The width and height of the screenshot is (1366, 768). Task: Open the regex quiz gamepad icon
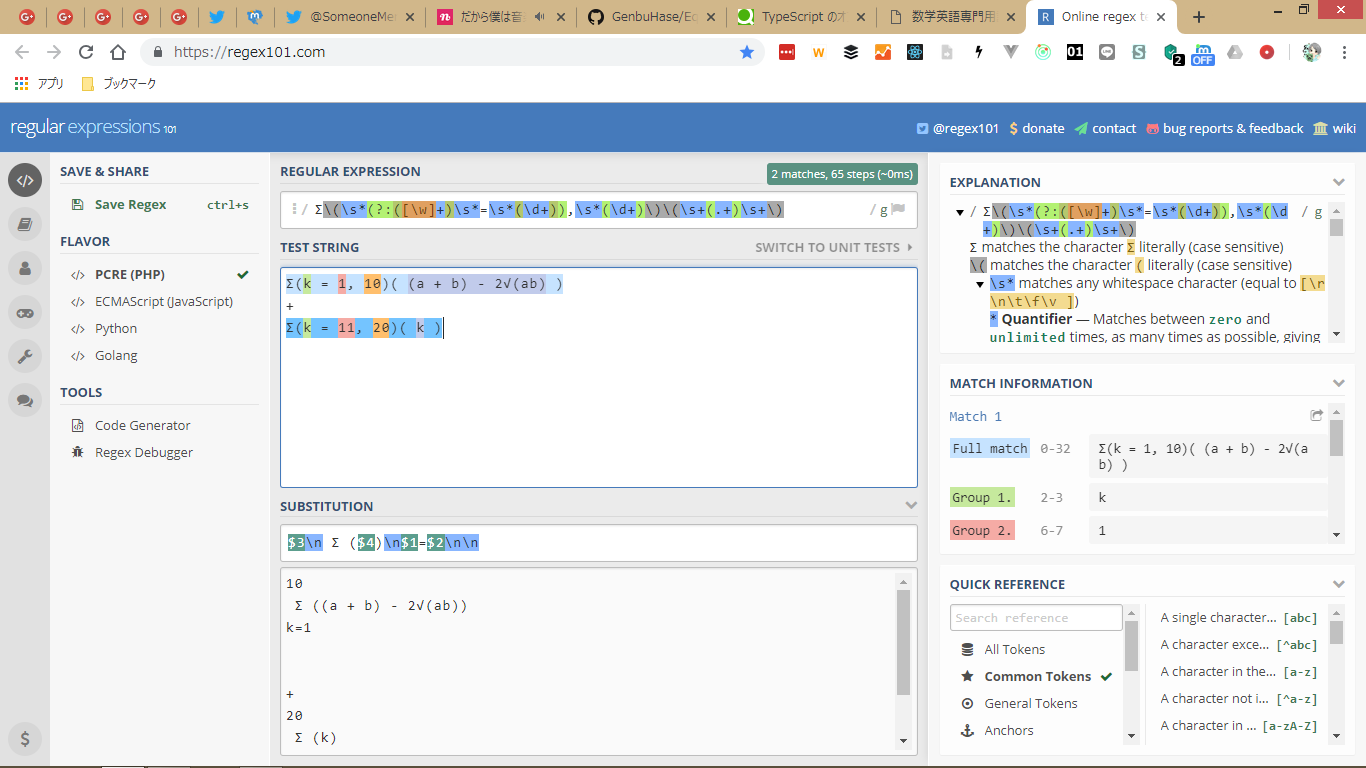[25, 313]
